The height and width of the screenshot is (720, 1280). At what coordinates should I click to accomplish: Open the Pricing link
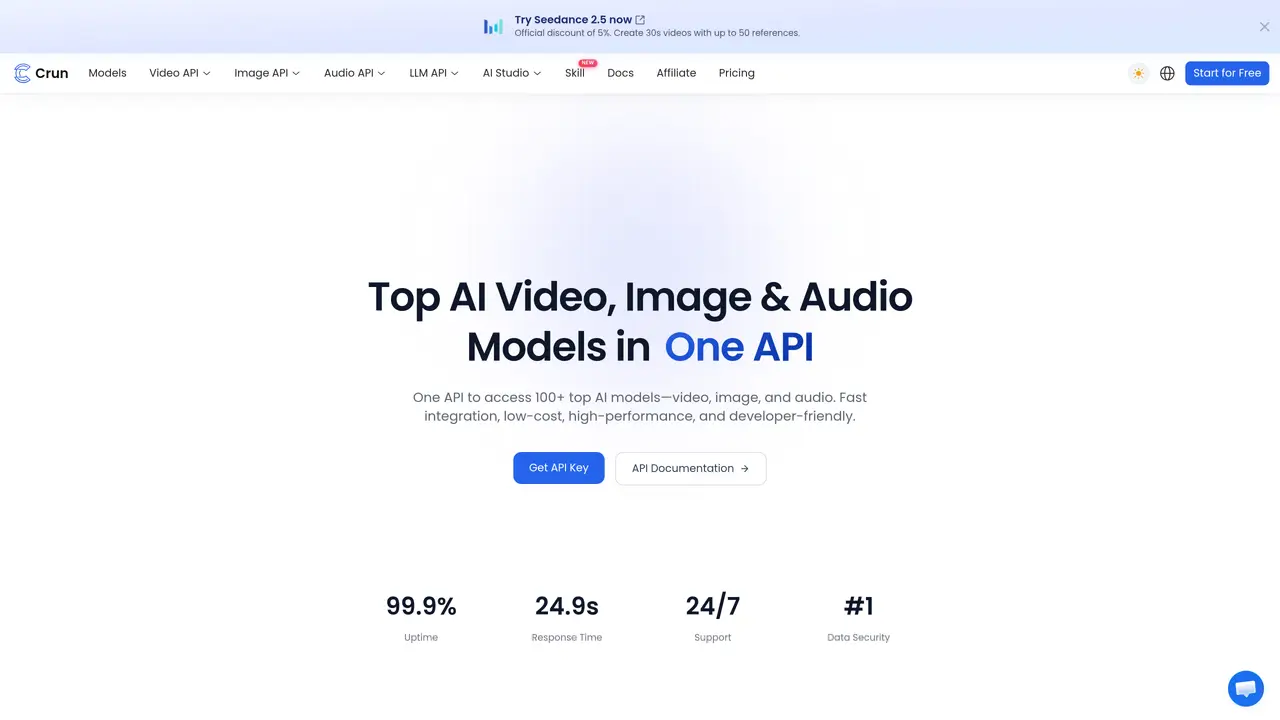[737, 73]
